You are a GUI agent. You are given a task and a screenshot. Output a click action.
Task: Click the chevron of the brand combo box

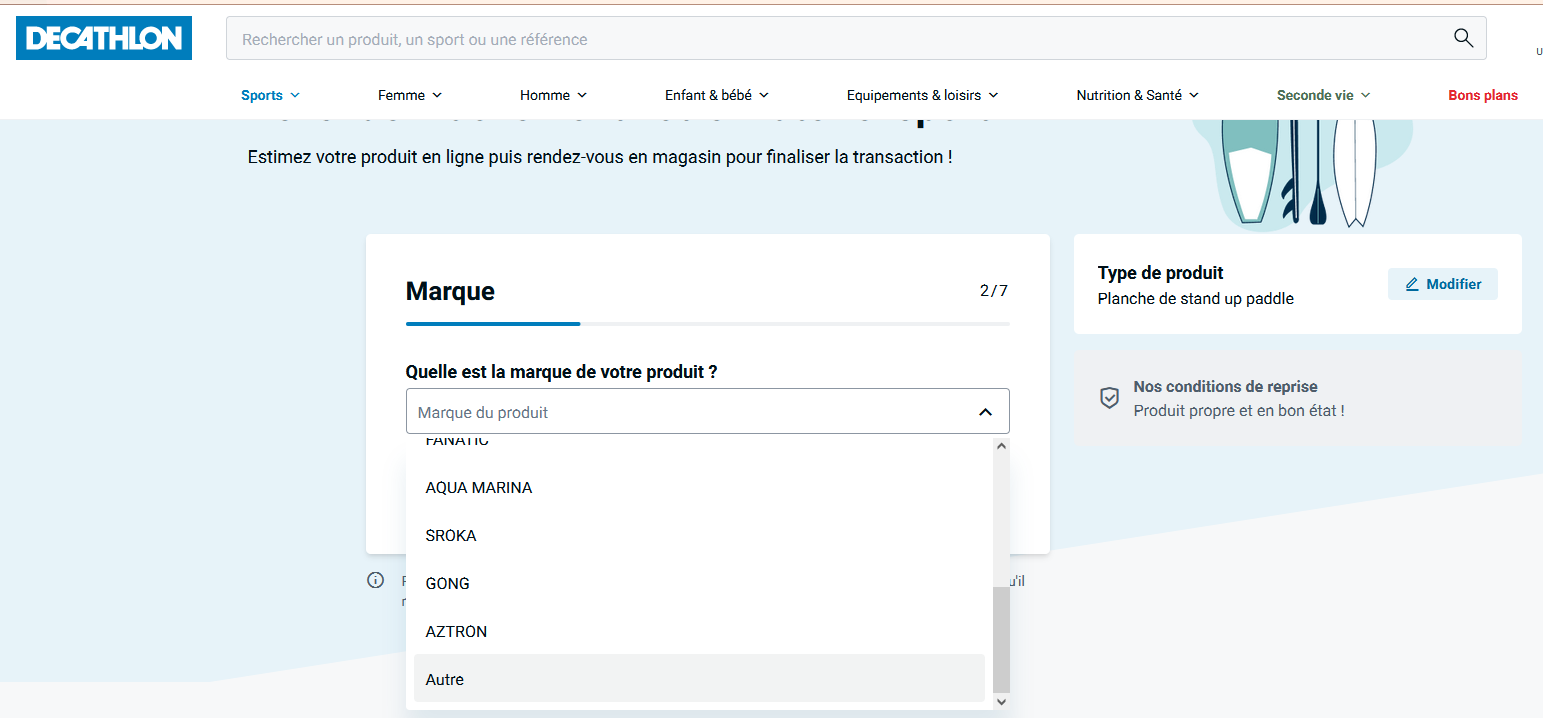coord(985,412)
